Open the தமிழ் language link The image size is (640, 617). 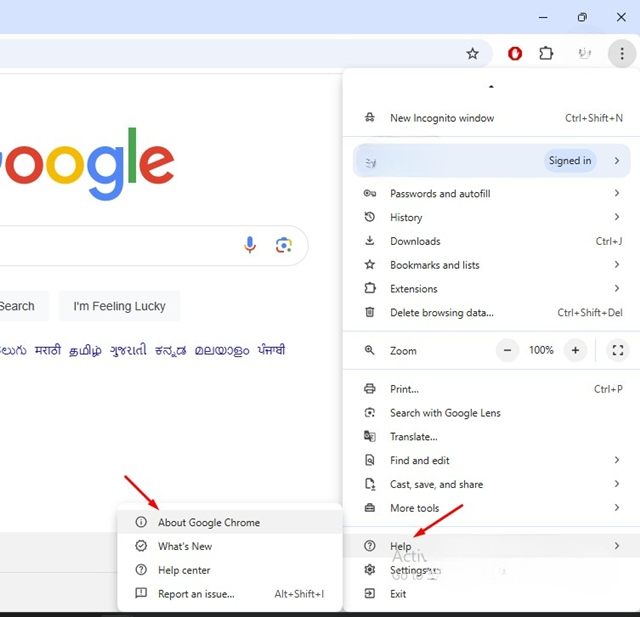(x=85, y=351)
